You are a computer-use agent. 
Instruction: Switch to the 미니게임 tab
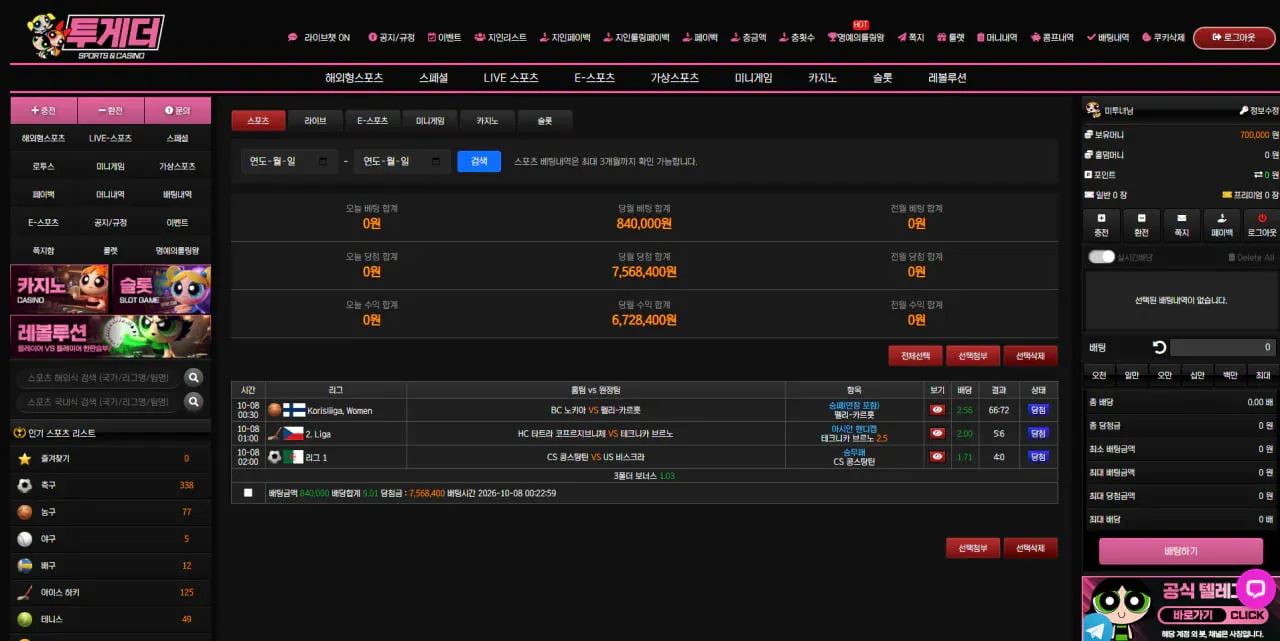(x=430, y=120)
